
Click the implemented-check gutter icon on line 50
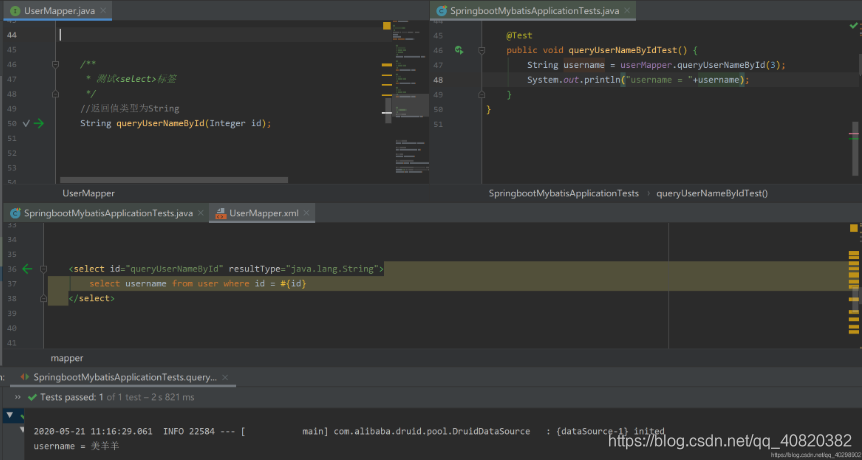25,124
